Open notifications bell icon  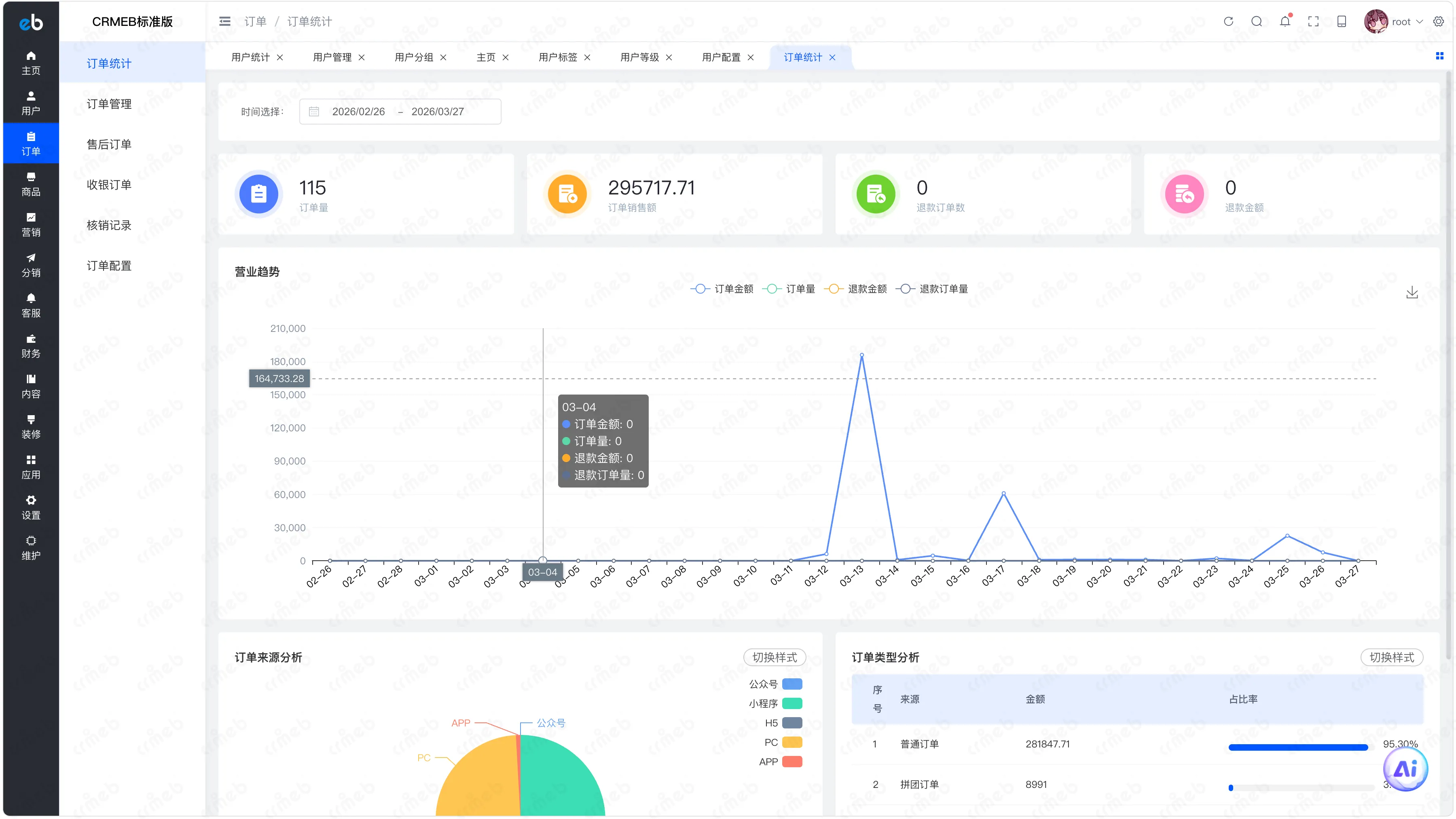[x=1285, y=21]
